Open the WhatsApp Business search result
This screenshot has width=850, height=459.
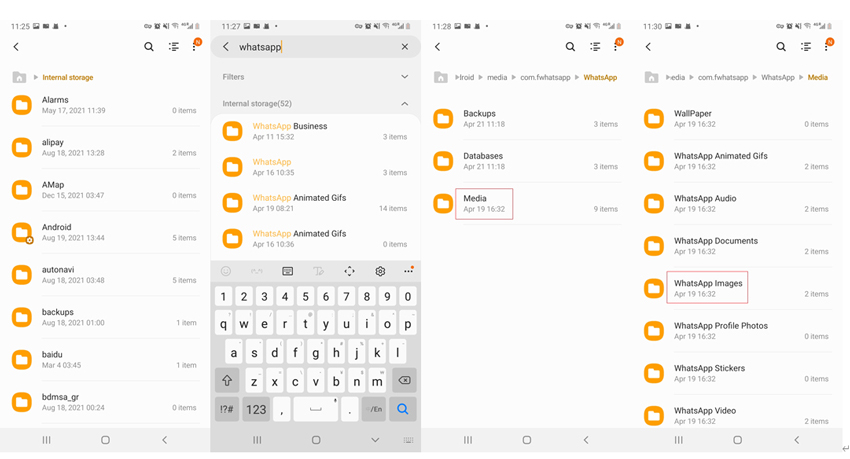290,131
